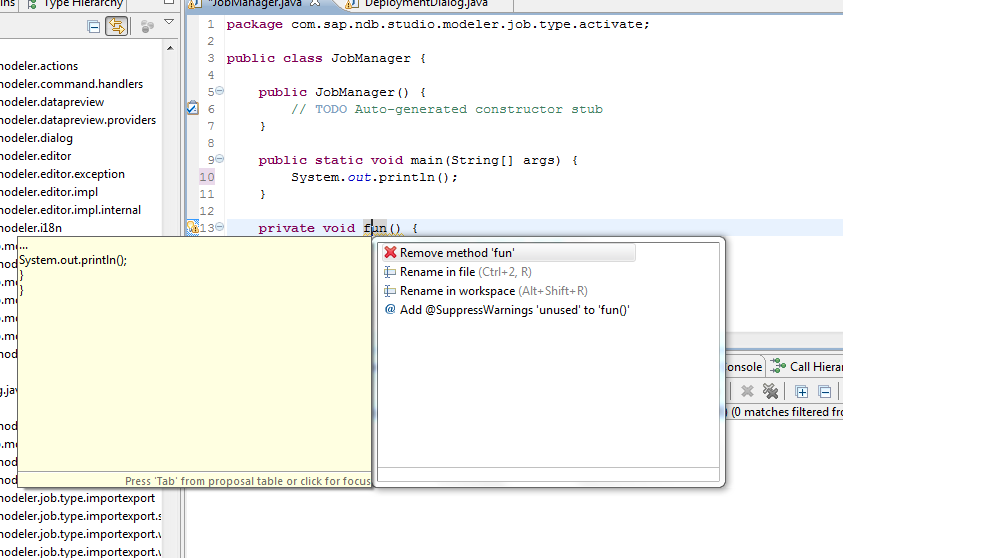Viewport: 997px width, 558px height.
Task: Select package modeler.job.type.importexport
Action: (78, 498)
